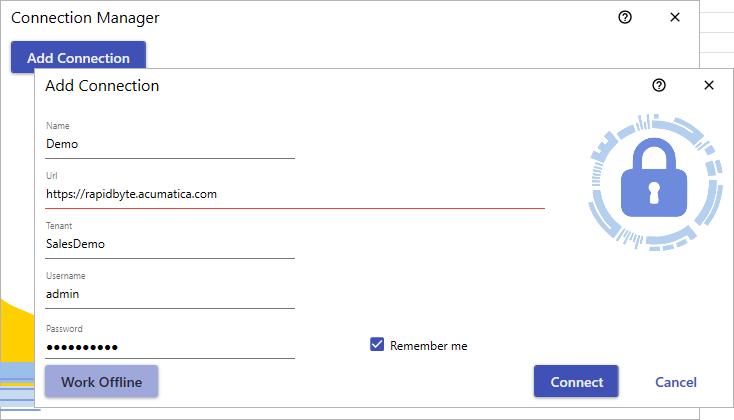The image size is (734, 420).
Task: Open help for Add Connection dialog
Action: [659, 85]
